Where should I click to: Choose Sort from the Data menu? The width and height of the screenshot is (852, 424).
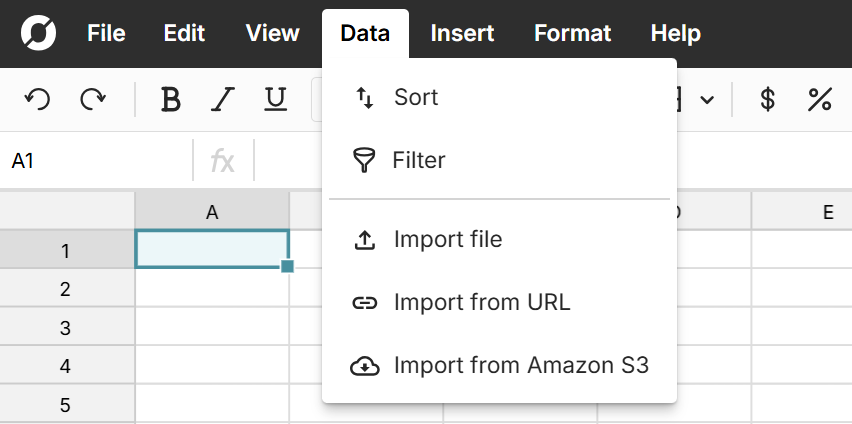point(416,97)
